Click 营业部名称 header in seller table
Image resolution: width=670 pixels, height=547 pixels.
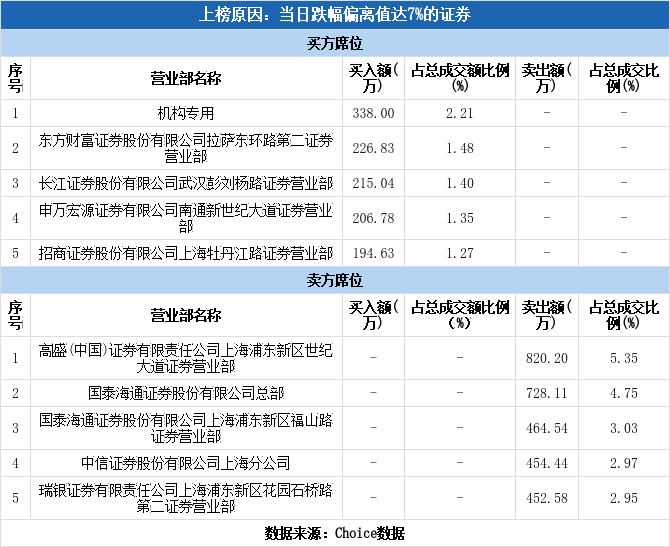coord(186,315)
